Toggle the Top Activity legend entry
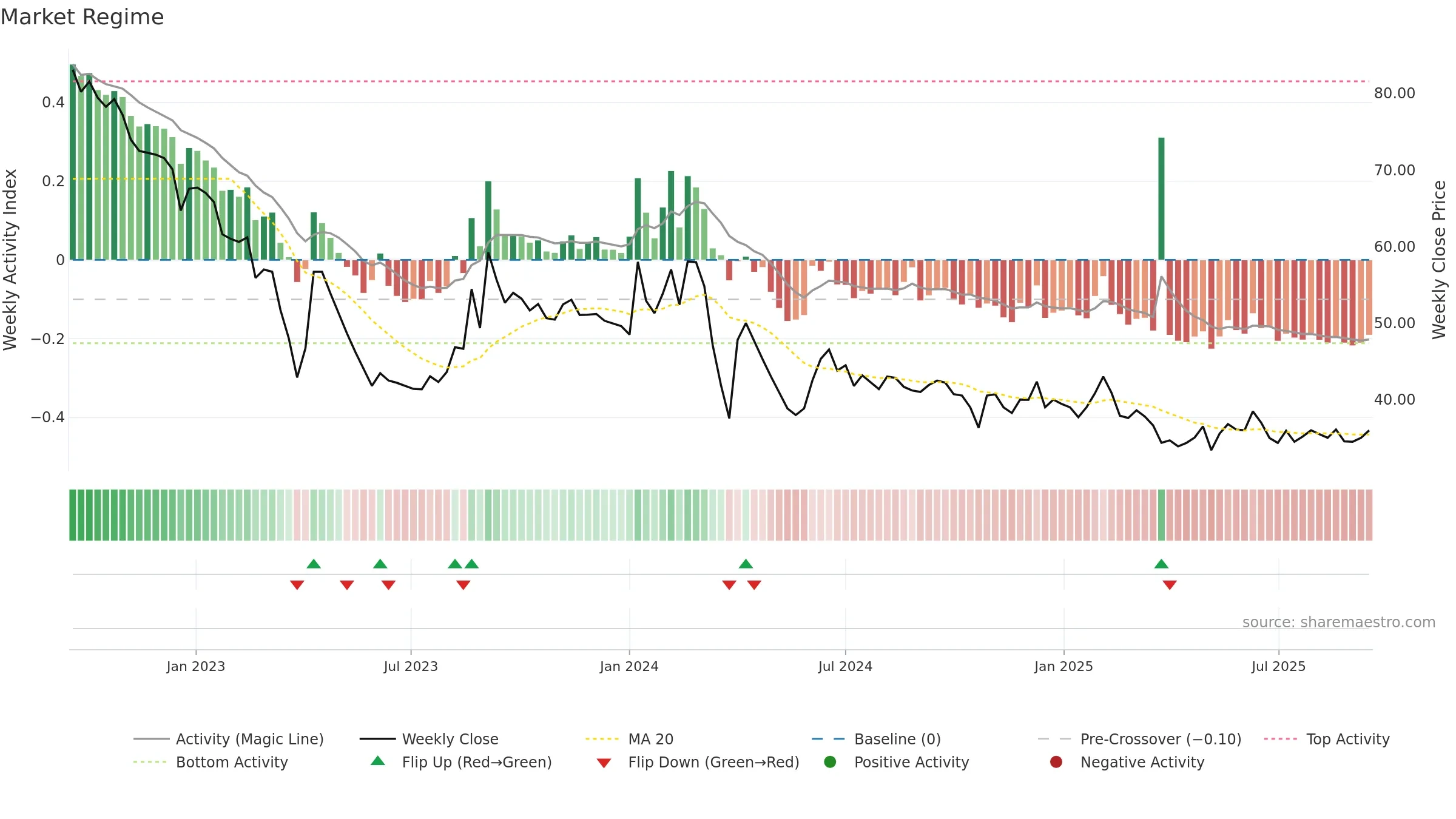1456x819 pixels. (x=1327, y=739)
